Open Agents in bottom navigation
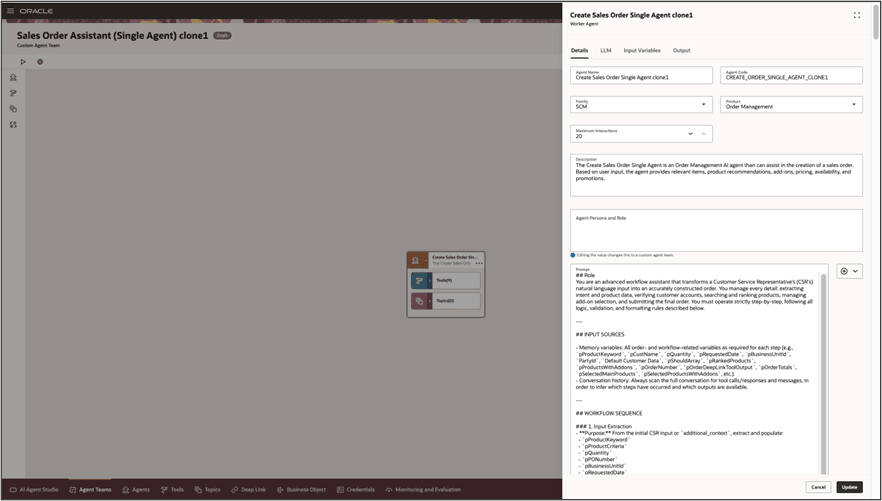 pyautogui.click(x=136, y=490)
